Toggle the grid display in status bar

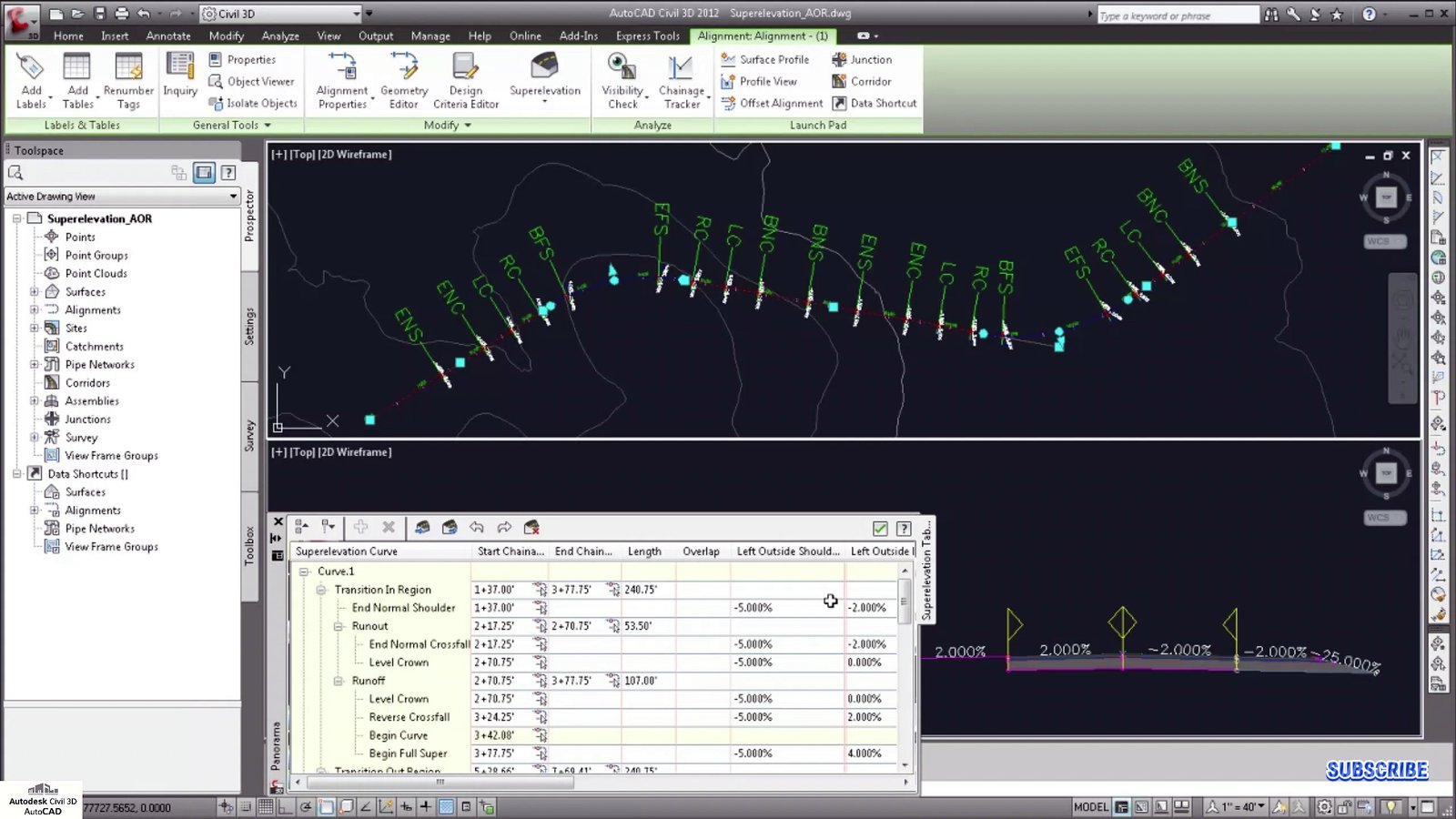(266, 807)
